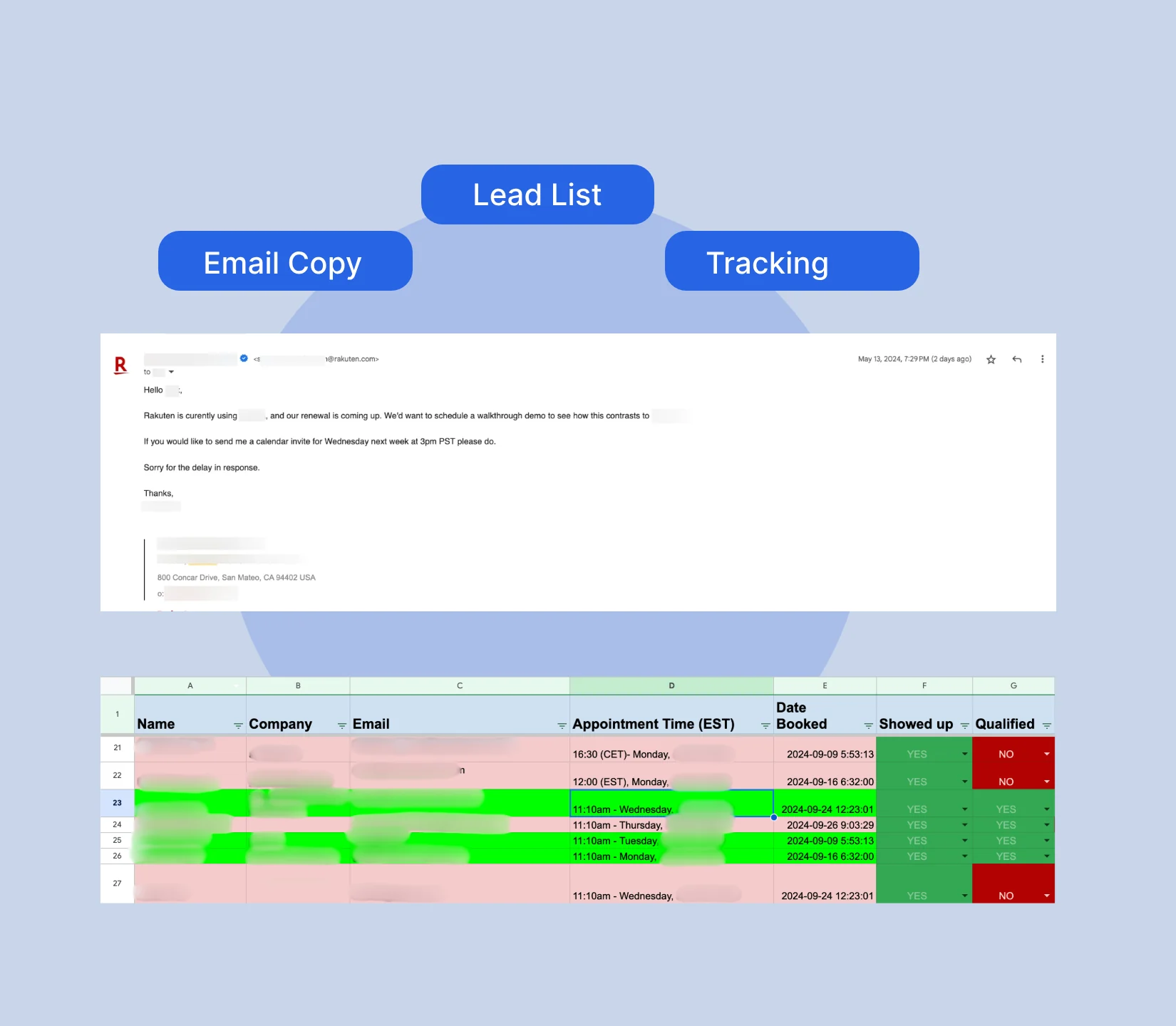This screenshot has width=1176, height=1026.
Task: Open filter for the Company column
Action: [x=341, y=725]
